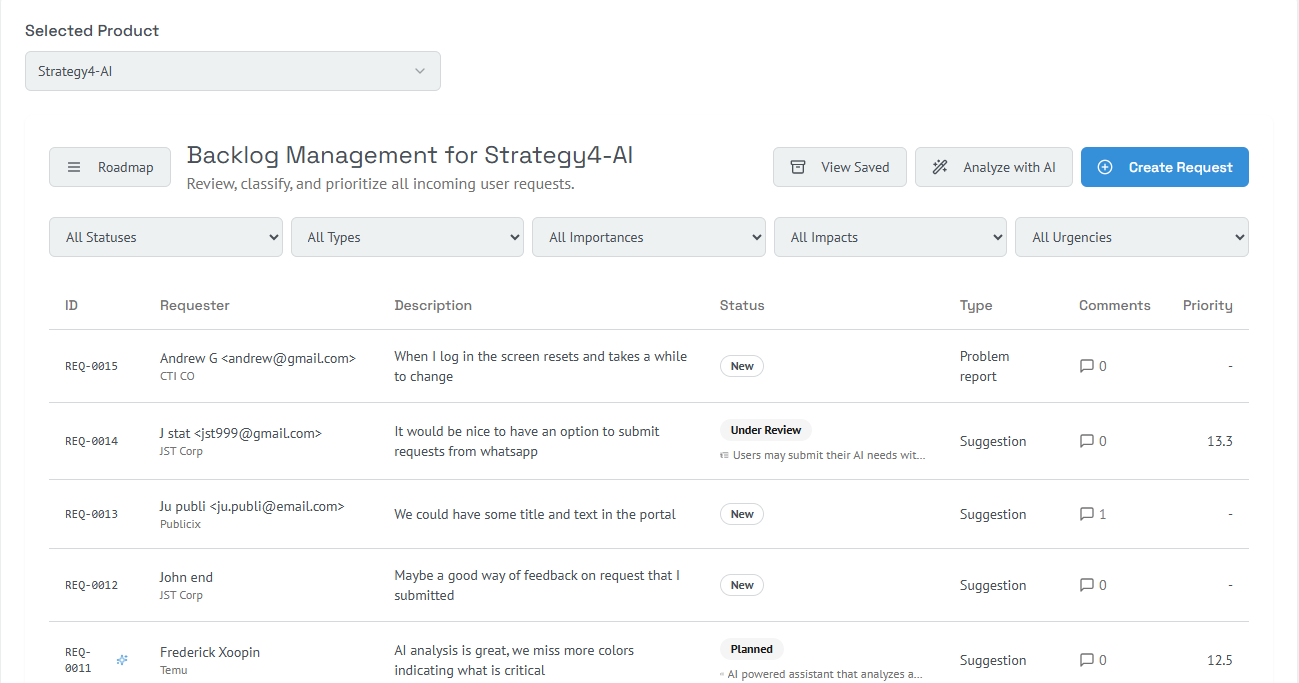Open the All Statuses filter
Screen dimensions: 1299x683
pos(166,237)
